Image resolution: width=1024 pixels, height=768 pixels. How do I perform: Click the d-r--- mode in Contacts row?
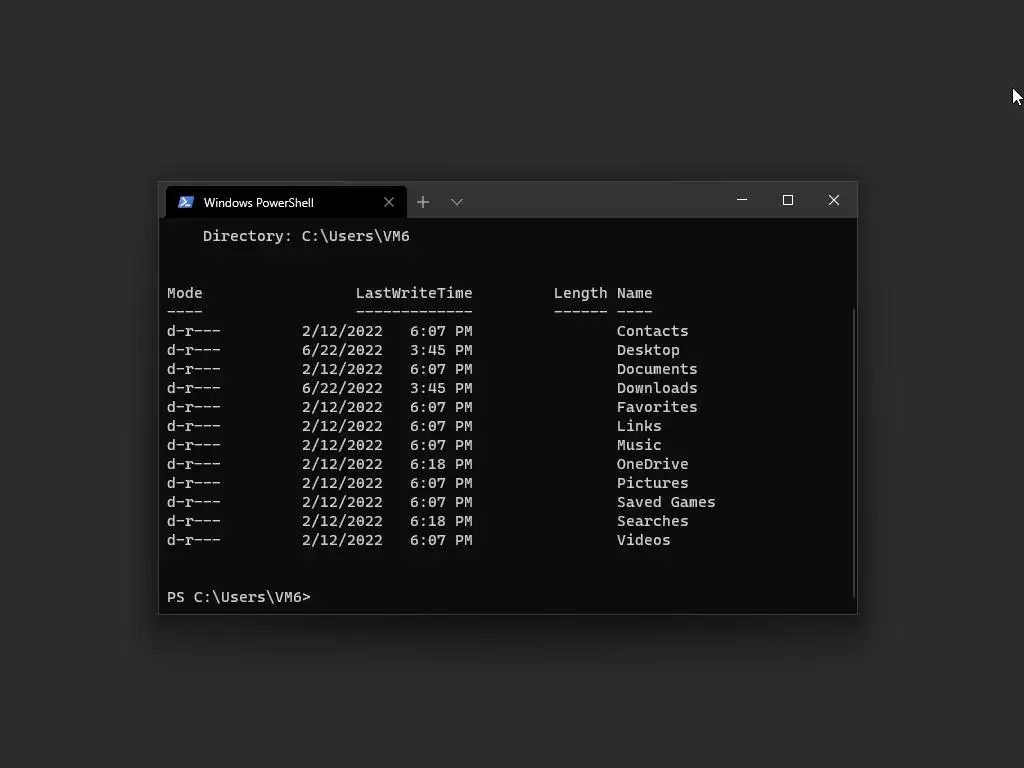194,331
